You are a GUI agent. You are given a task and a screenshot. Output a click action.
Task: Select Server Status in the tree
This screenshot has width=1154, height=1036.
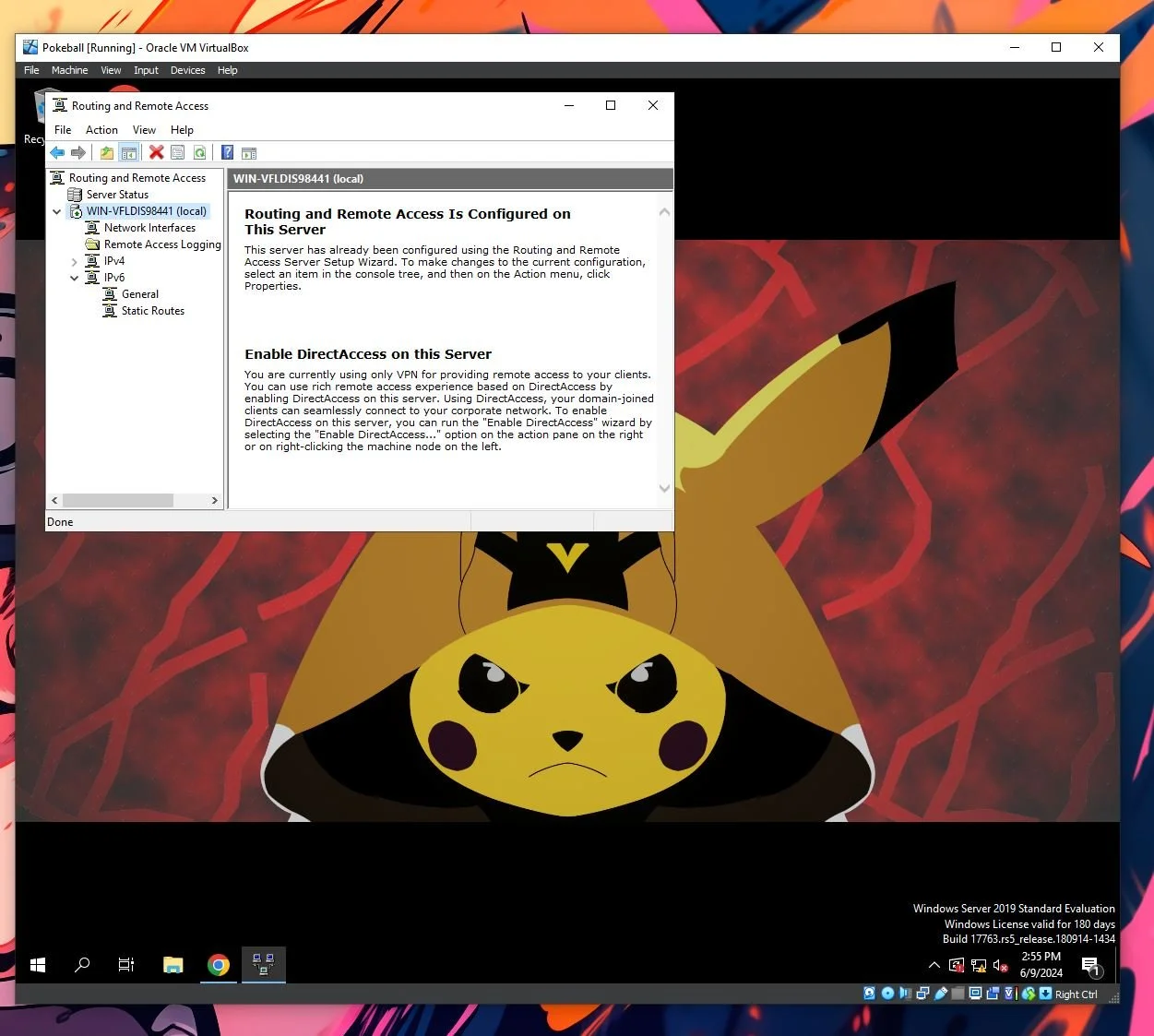pos(117,195)
